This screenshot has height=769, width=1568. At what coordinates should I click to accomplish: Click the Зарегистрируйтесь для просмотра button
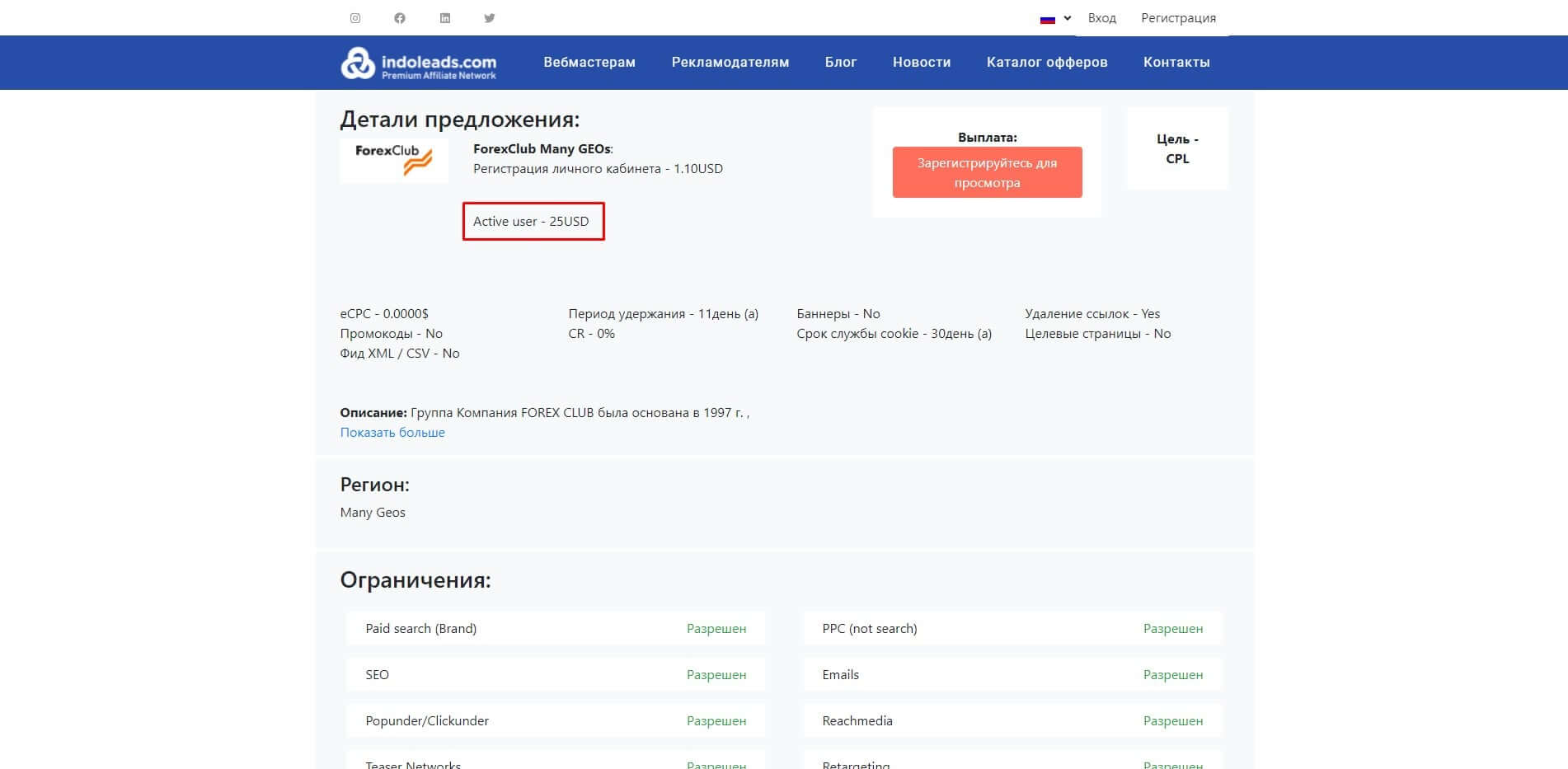pos(987,172)
